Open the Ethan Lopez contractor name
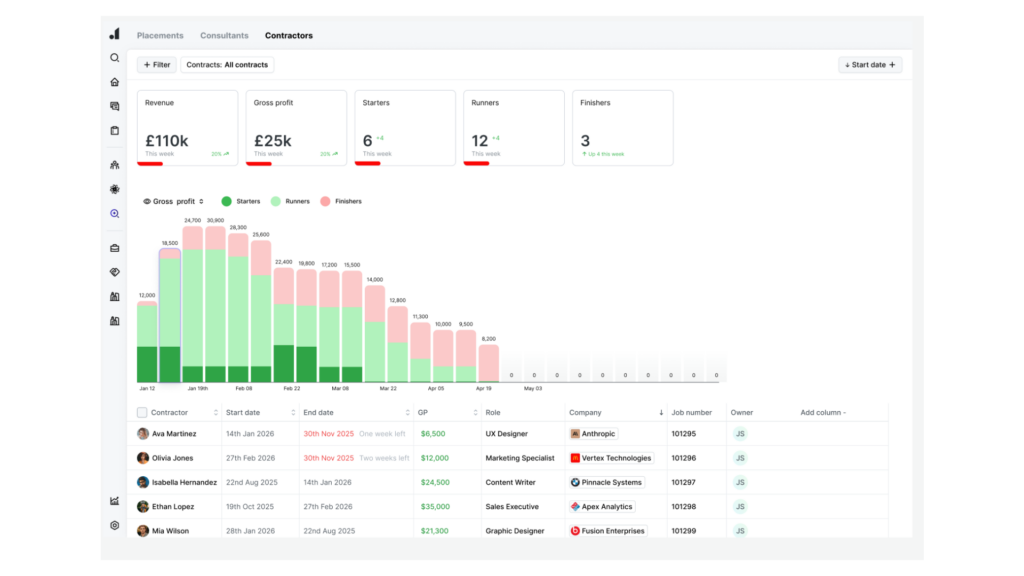1024x576 pixels. pyautogui.click(x=172, y=506)
